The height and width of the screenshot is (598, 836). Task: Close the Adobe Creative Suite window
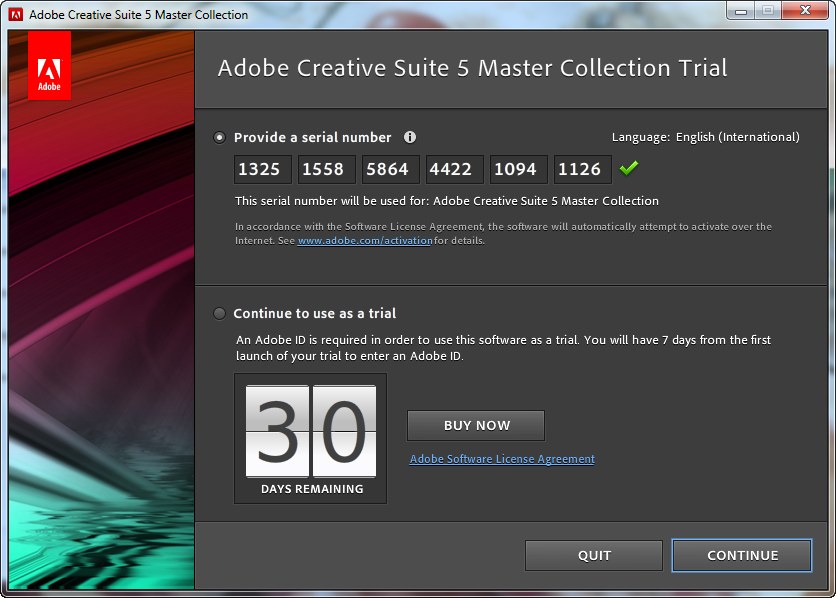click(x=806, y=11)
